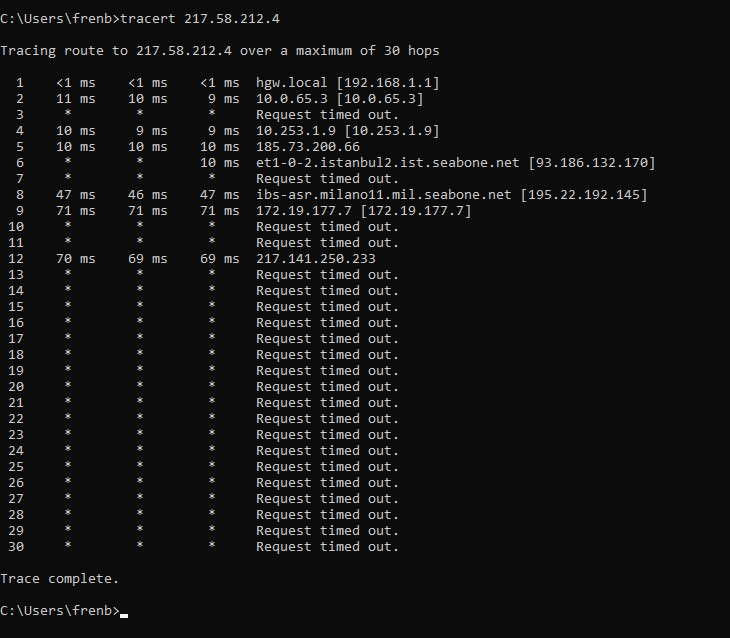730x638 pixels.
Task: Click the hgw.local hostname at hop 1
Action: [291, 83]
